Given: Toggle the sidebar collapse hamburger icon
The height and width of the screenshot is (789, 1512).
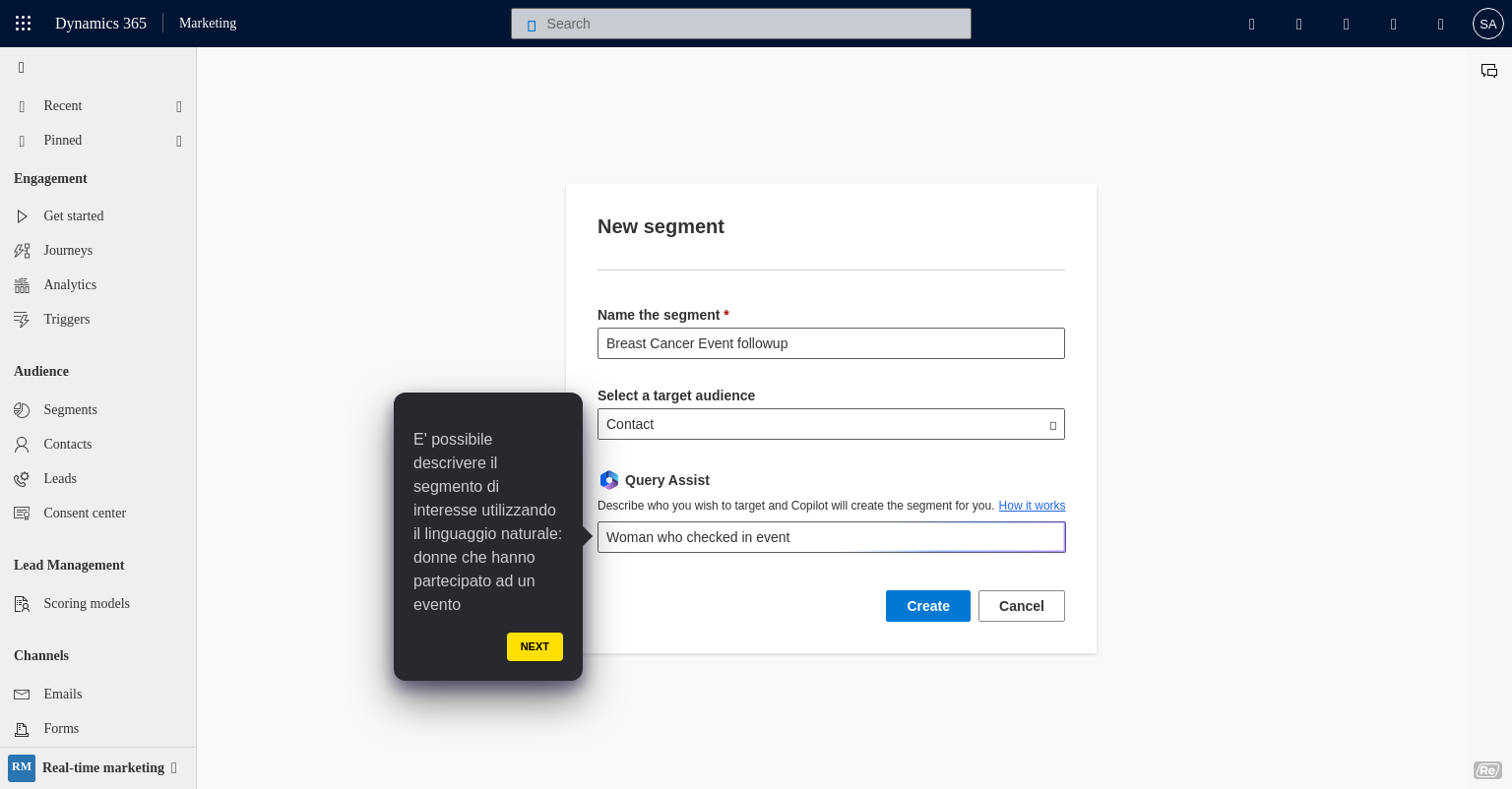Looking at the screenshot, I should point(22,68).
